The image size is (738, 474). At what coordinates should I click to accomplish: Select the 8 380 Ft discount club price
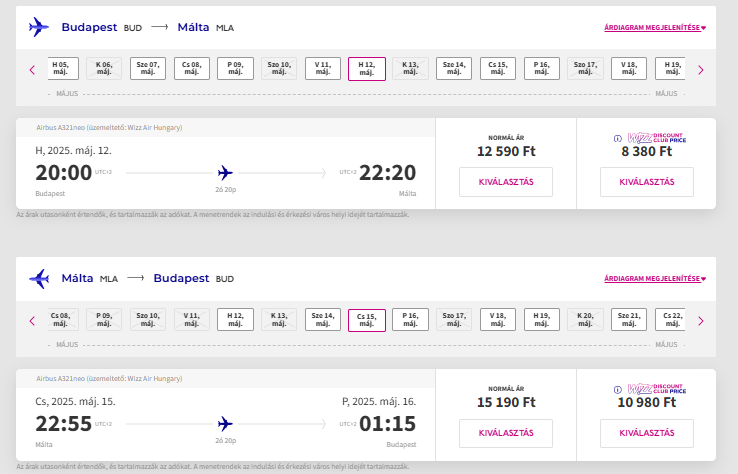647,182
